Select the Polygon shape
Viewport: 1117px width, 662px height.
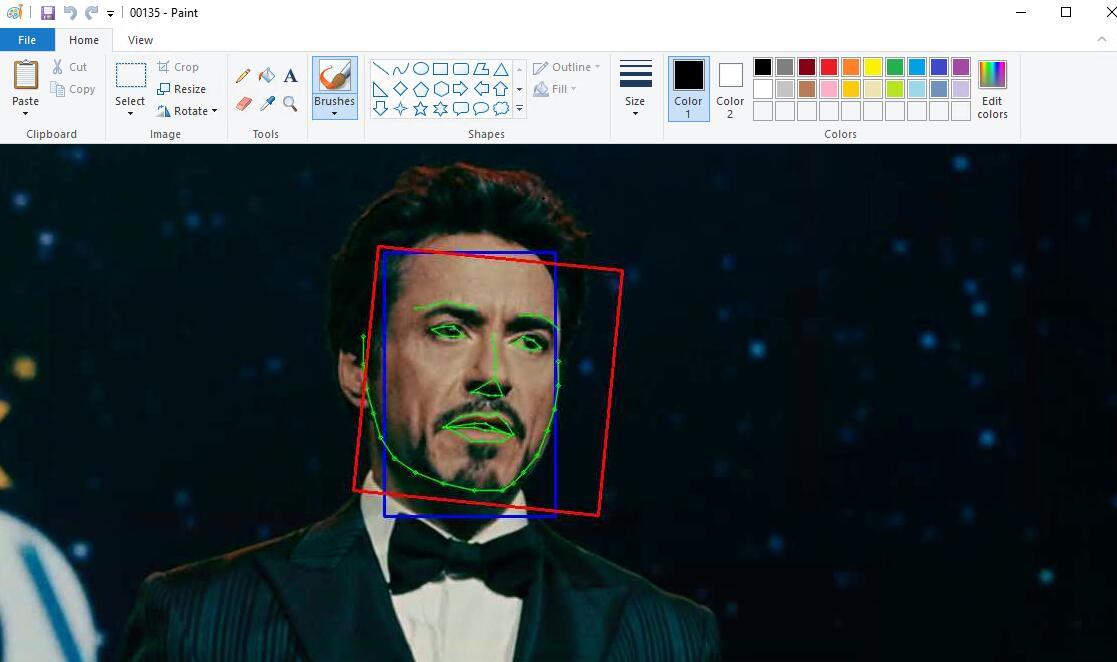pos(481,69)
